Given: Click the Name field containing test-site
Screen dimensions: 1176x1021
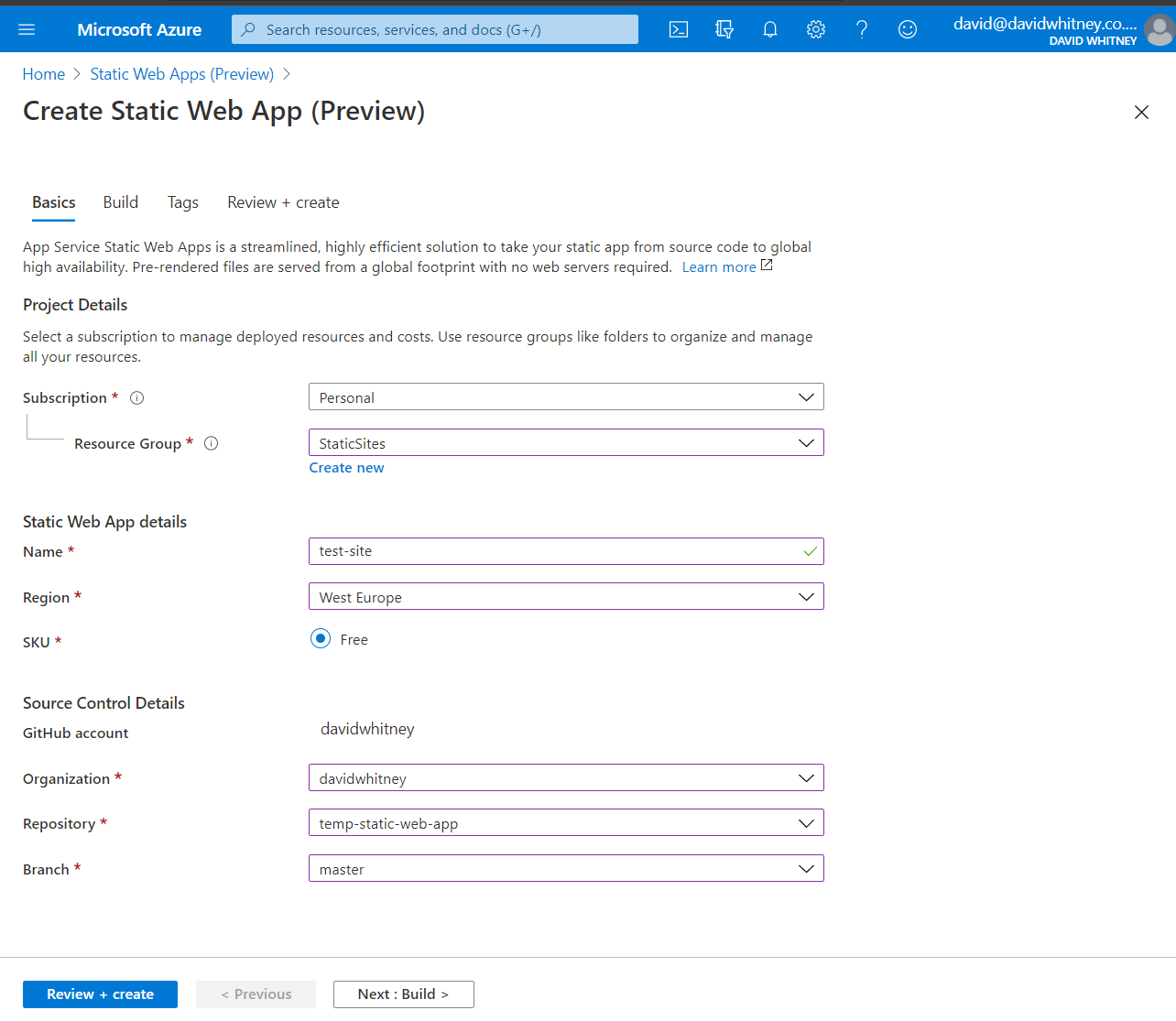Looking at the screenshot, I should [x=566, y=551].
